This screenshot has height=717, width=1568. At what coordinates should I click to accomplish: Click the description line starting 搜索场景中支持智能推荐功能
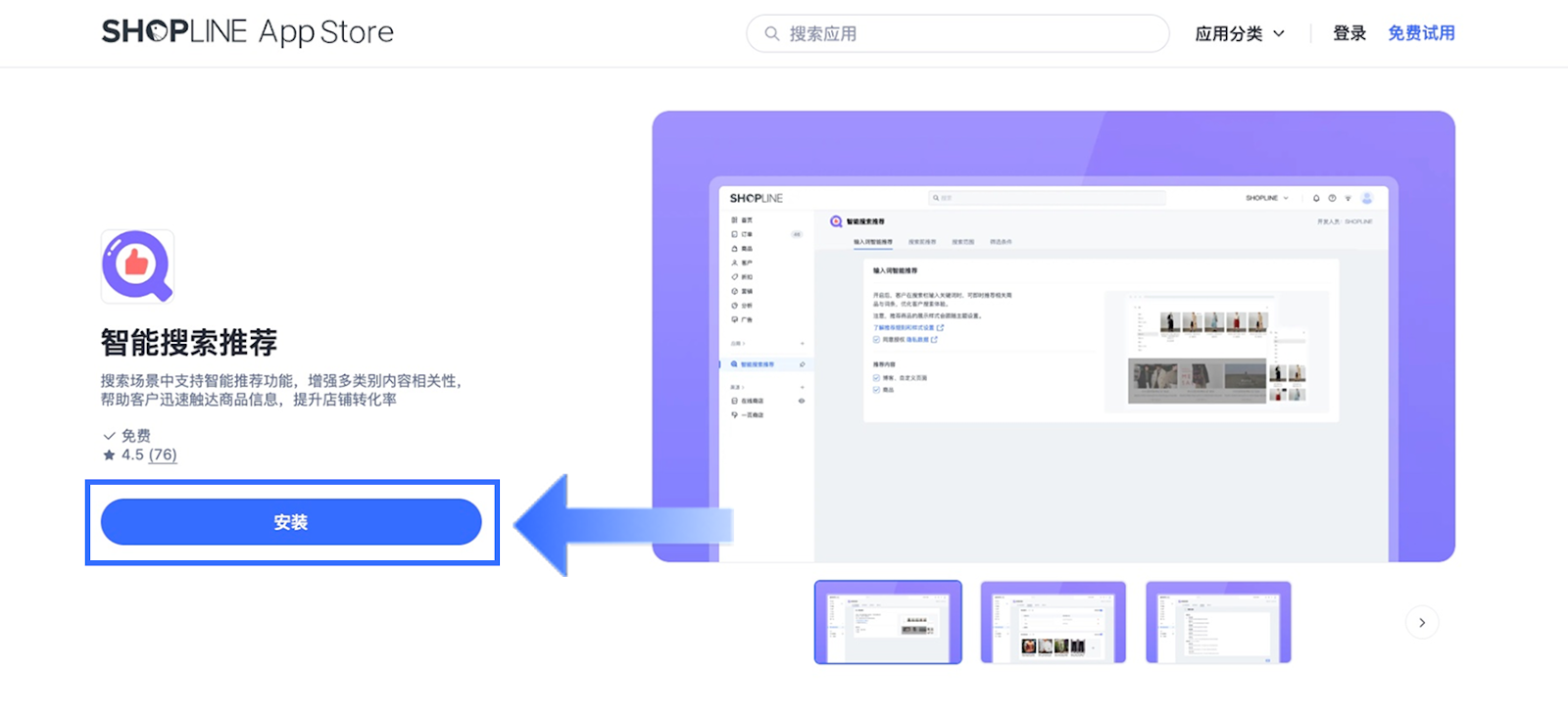point(281,381)
